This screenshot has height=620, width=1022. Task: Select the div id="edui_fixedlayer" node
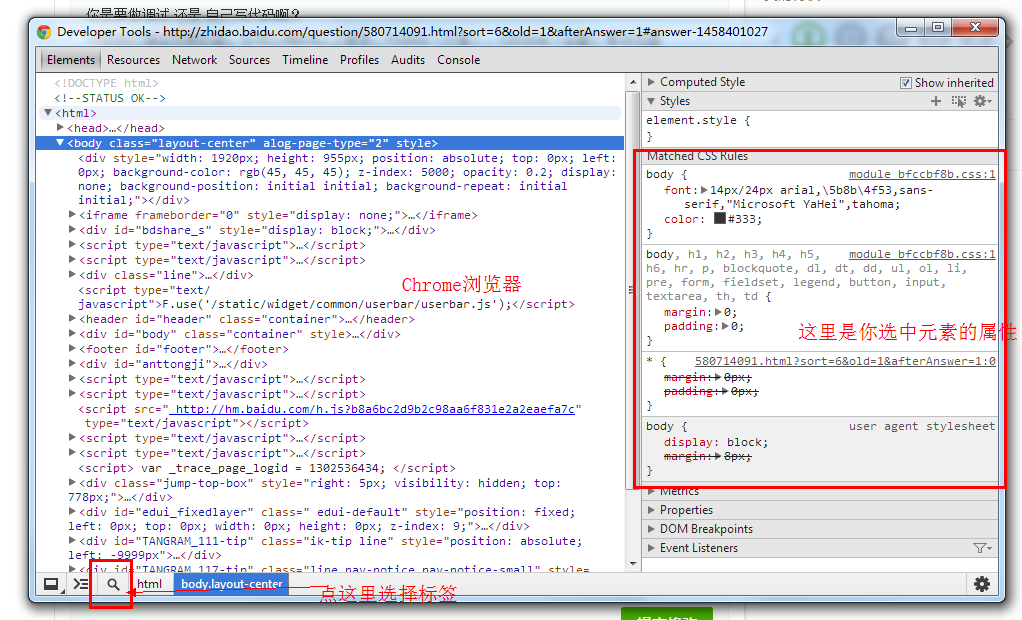click(x=321, y=519)
